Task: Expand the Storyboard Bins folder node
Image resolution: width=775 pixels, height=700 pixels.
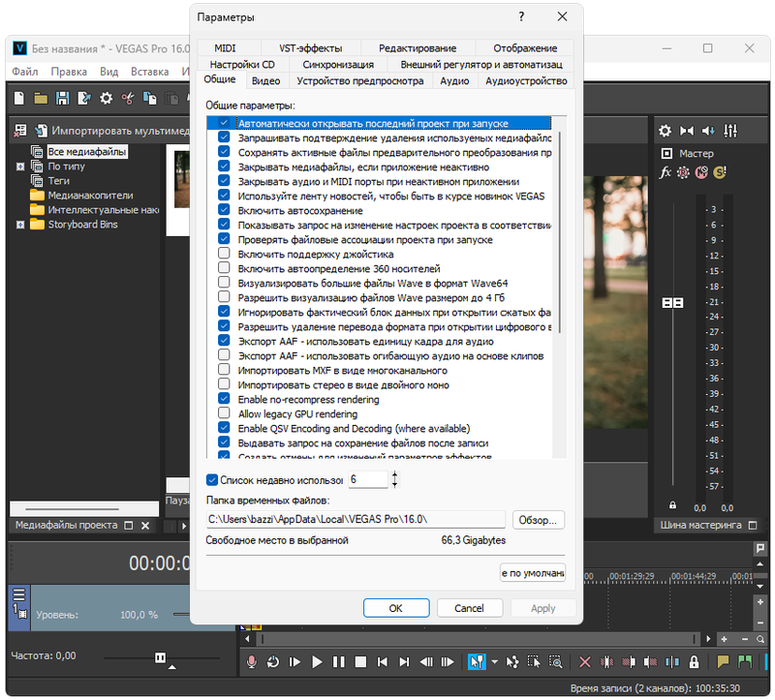Action: (20, 225)
